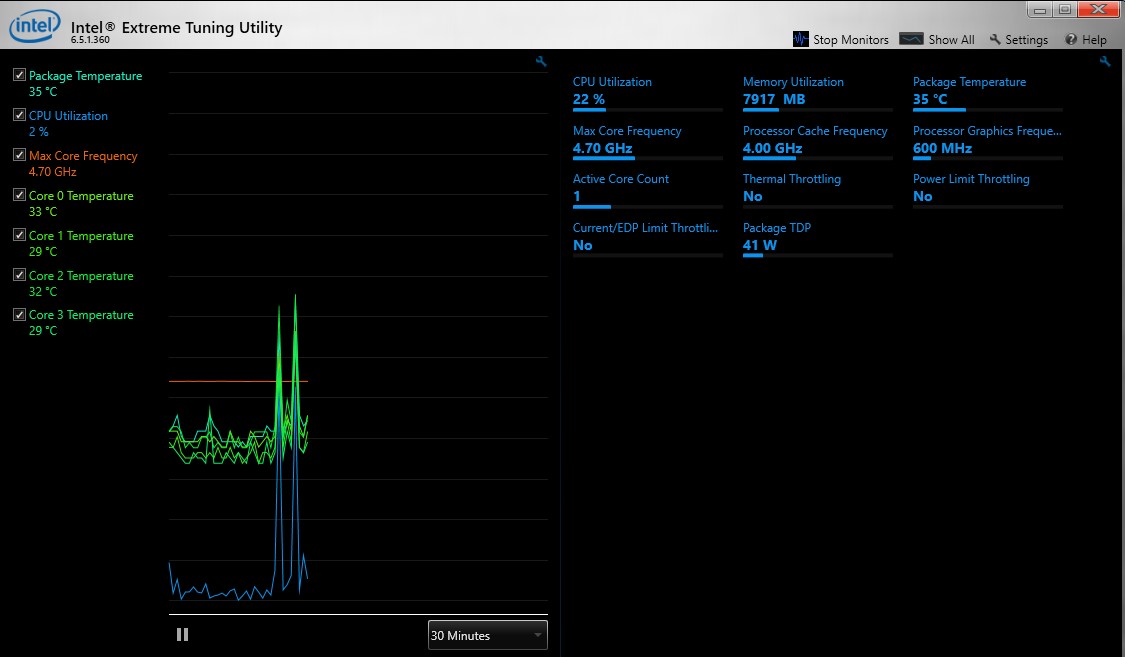Click Show All button
The height and width of the screenshot is (657, 1125).
point(937,39)
